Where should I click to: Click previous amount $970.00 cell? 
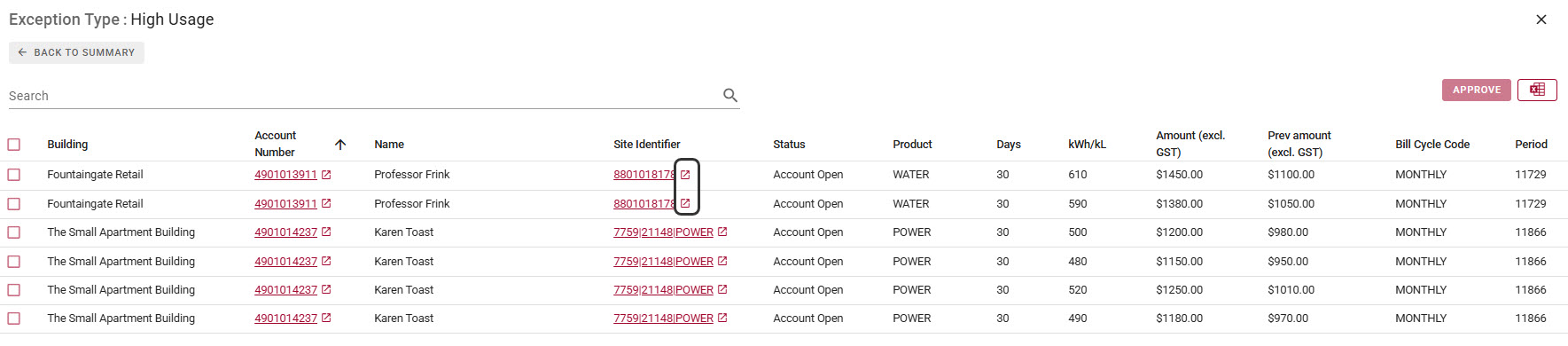pyautogui.click(x=1288, y=318)
